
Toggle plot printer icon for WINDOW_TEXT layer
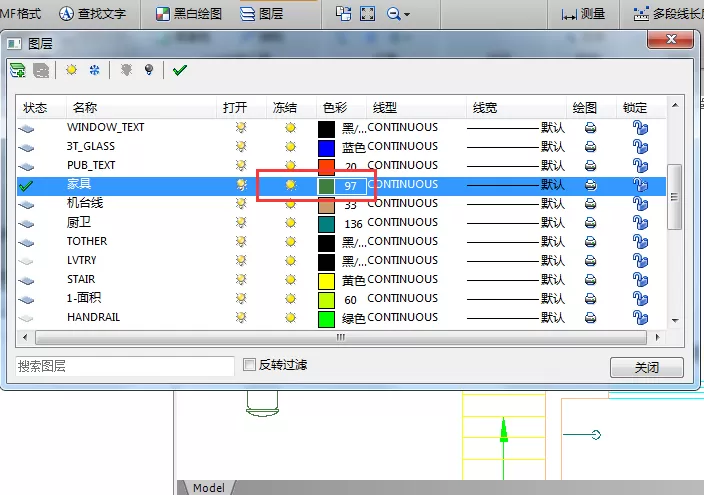tap(590, 128)
